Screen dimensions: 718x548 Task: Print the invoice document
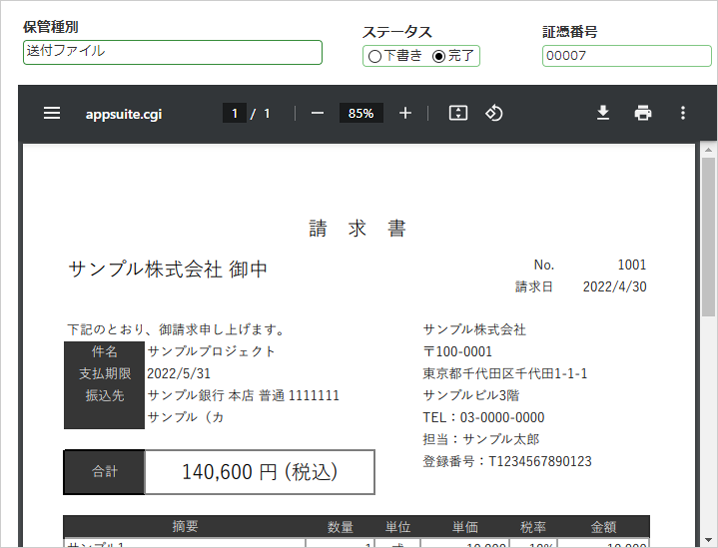click(x=643, y=113)
